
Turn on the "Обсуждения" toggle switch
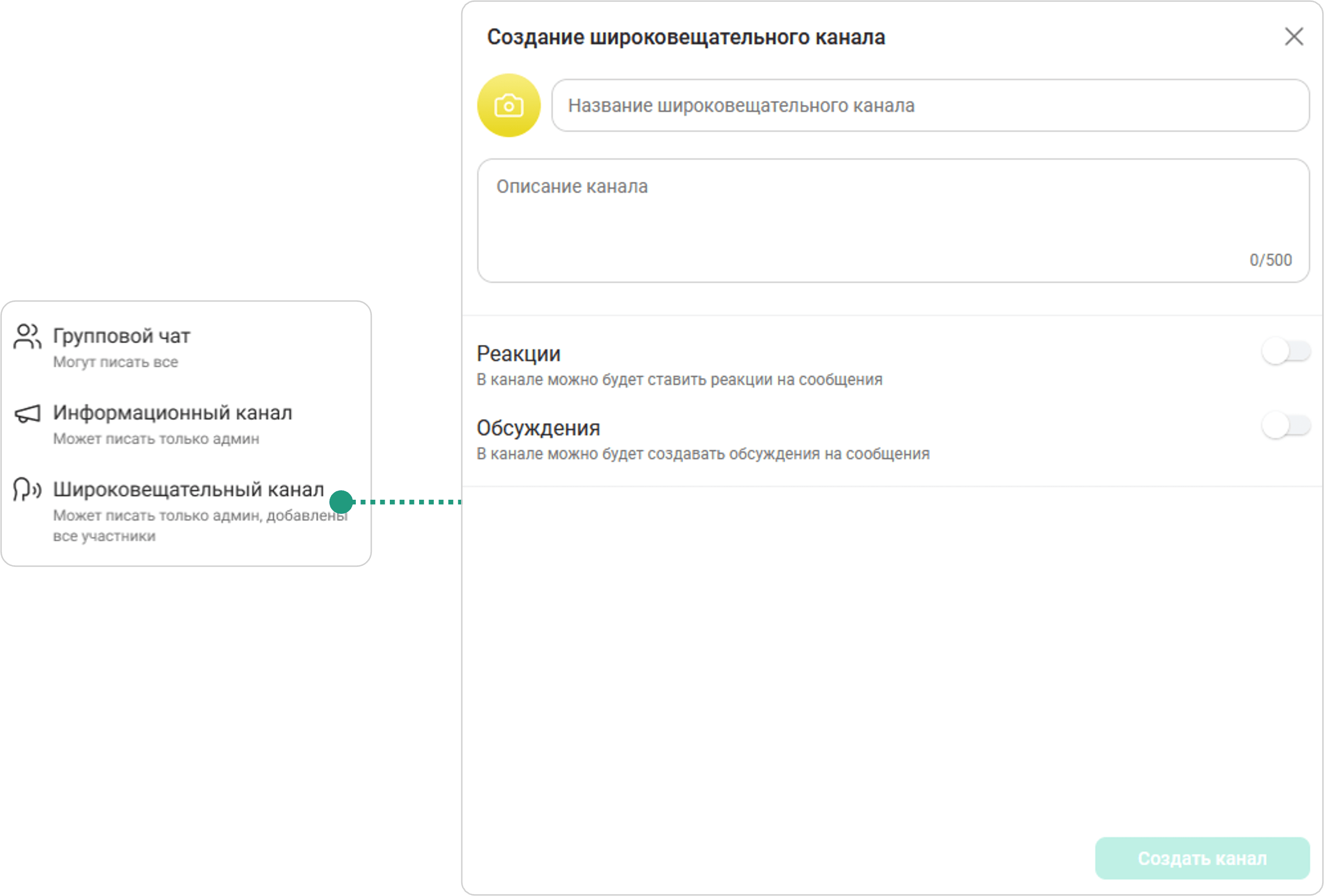point(1286,426)
